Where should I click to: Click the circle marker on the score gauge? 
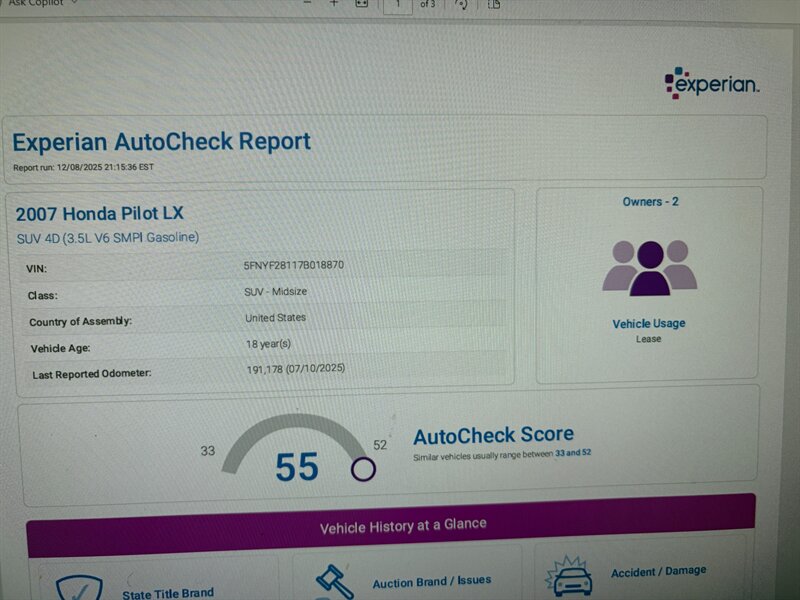363,468
